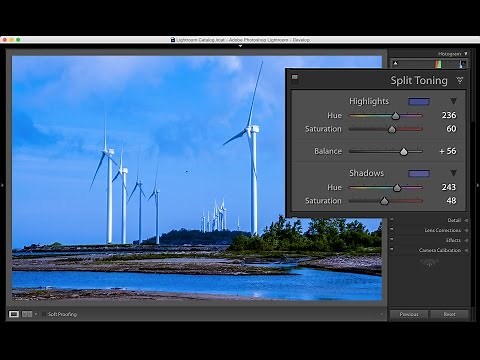This screenshot has width=480, height=360.
Task: Open the toolbar content dropdown arrow
Action: 382,314
